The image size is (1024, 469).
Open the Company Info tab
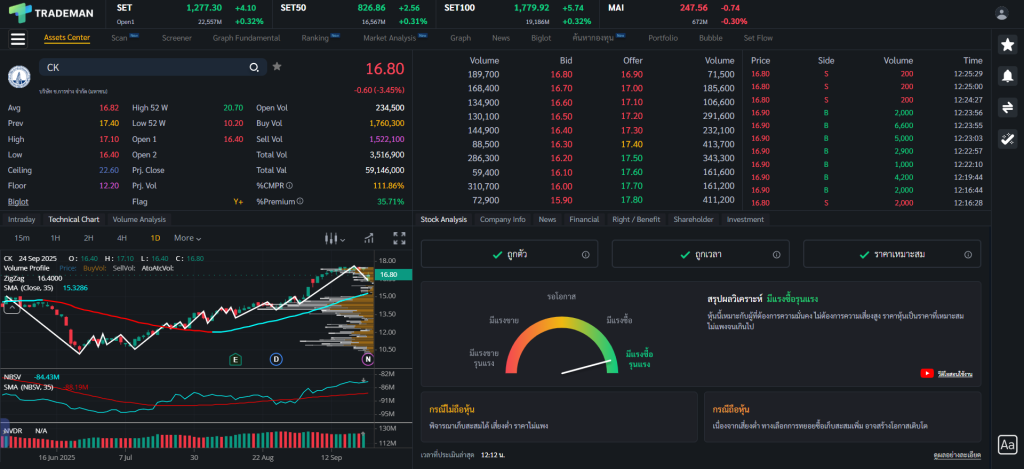click(x=502, y=219)
